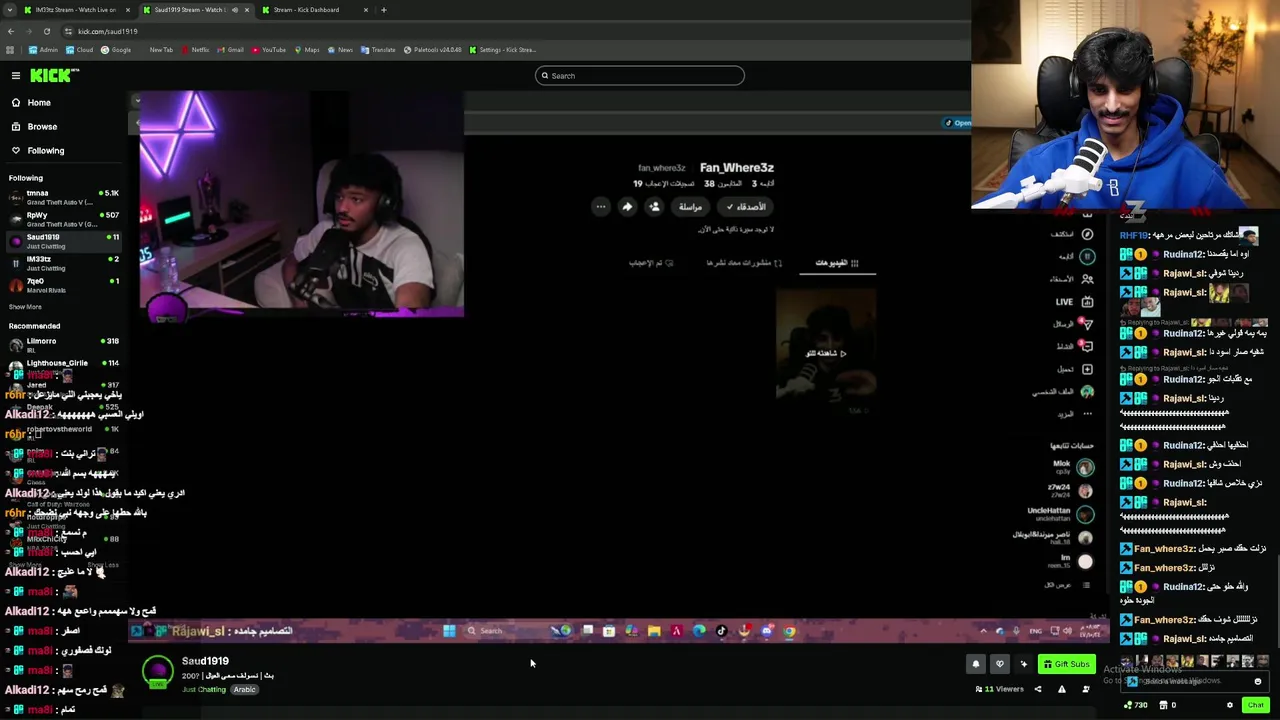This screenshot has width=1280, height=720.
Task: Click TikTok add-friend person icon
Action: tap(654, 207)
